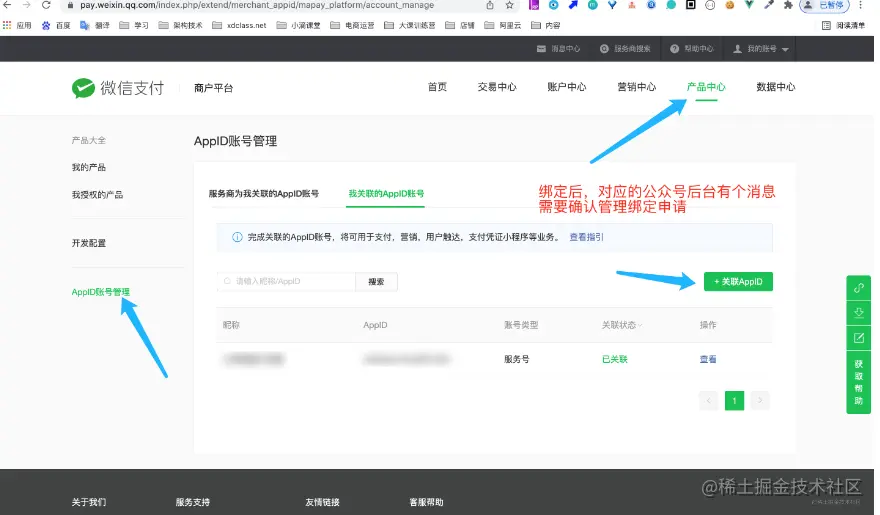Expand the 大课训练营 bookmark folder

click(x=410, y=25)
